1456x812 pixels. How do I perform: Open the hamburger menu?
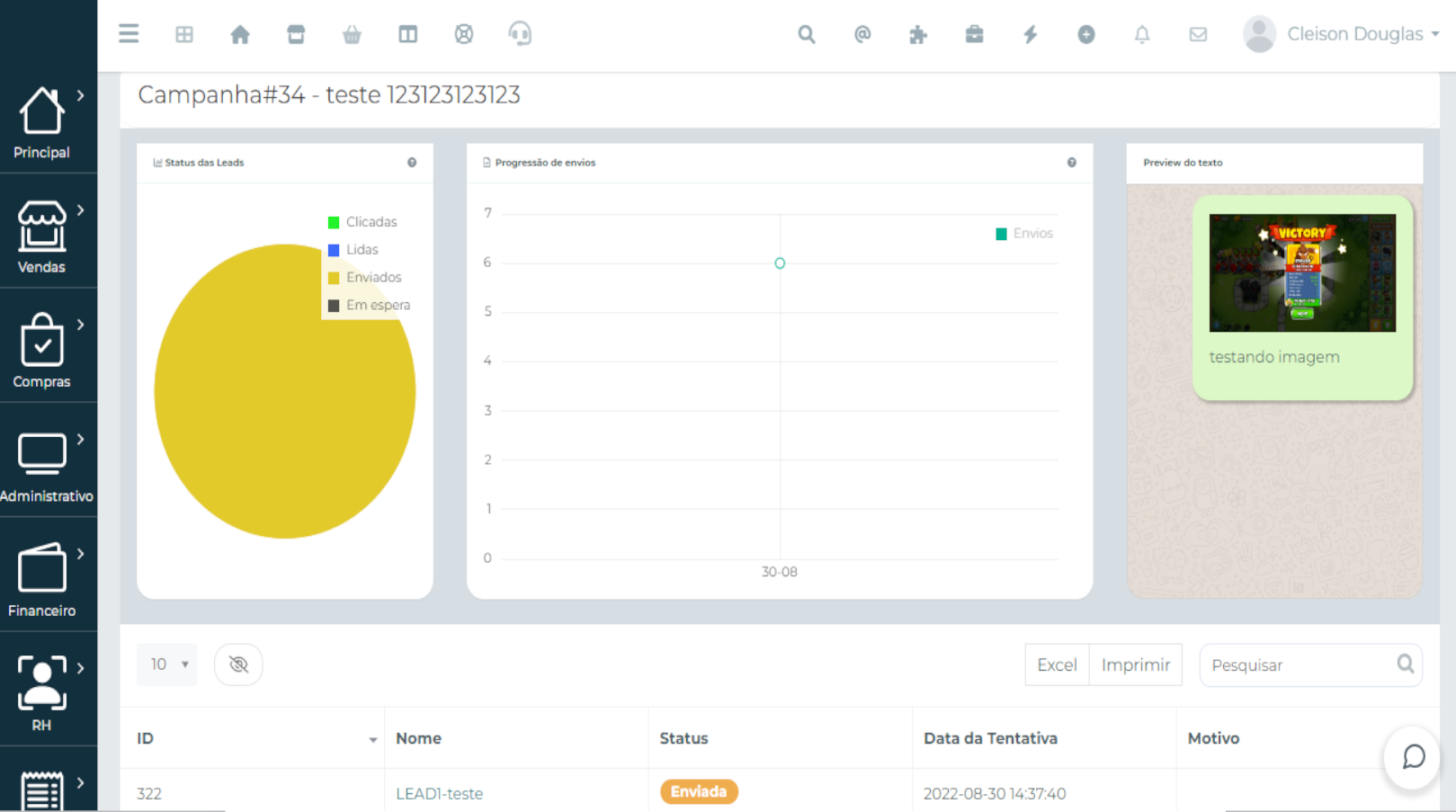pos(129,34)
